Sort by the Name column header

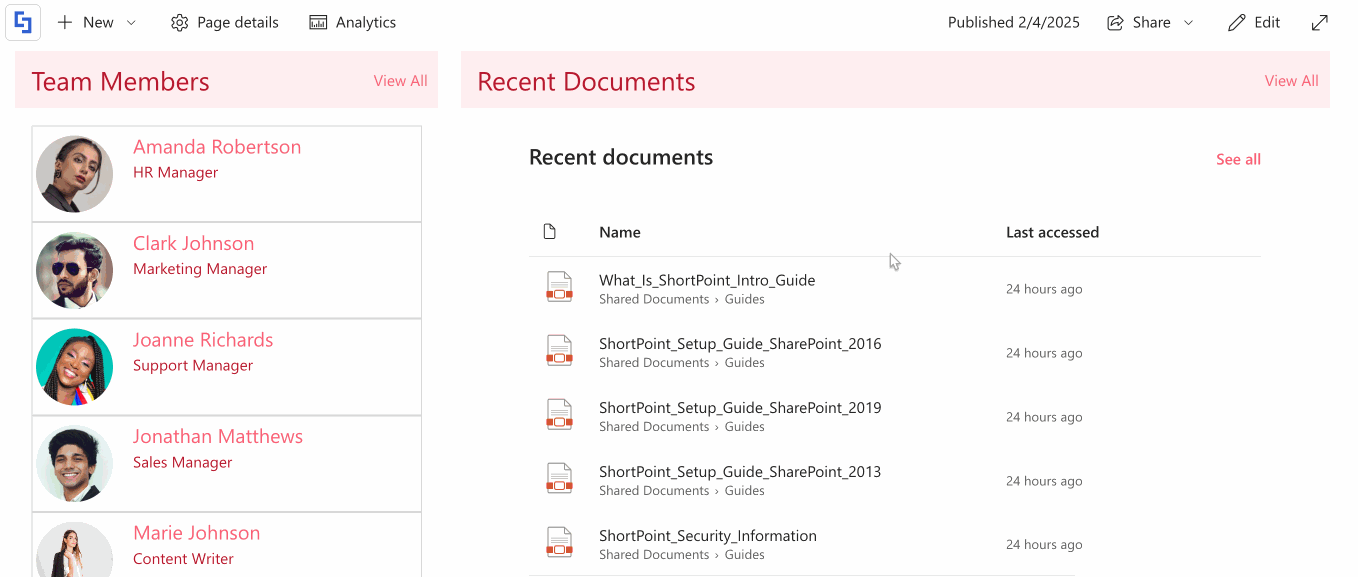click(620, 232)
